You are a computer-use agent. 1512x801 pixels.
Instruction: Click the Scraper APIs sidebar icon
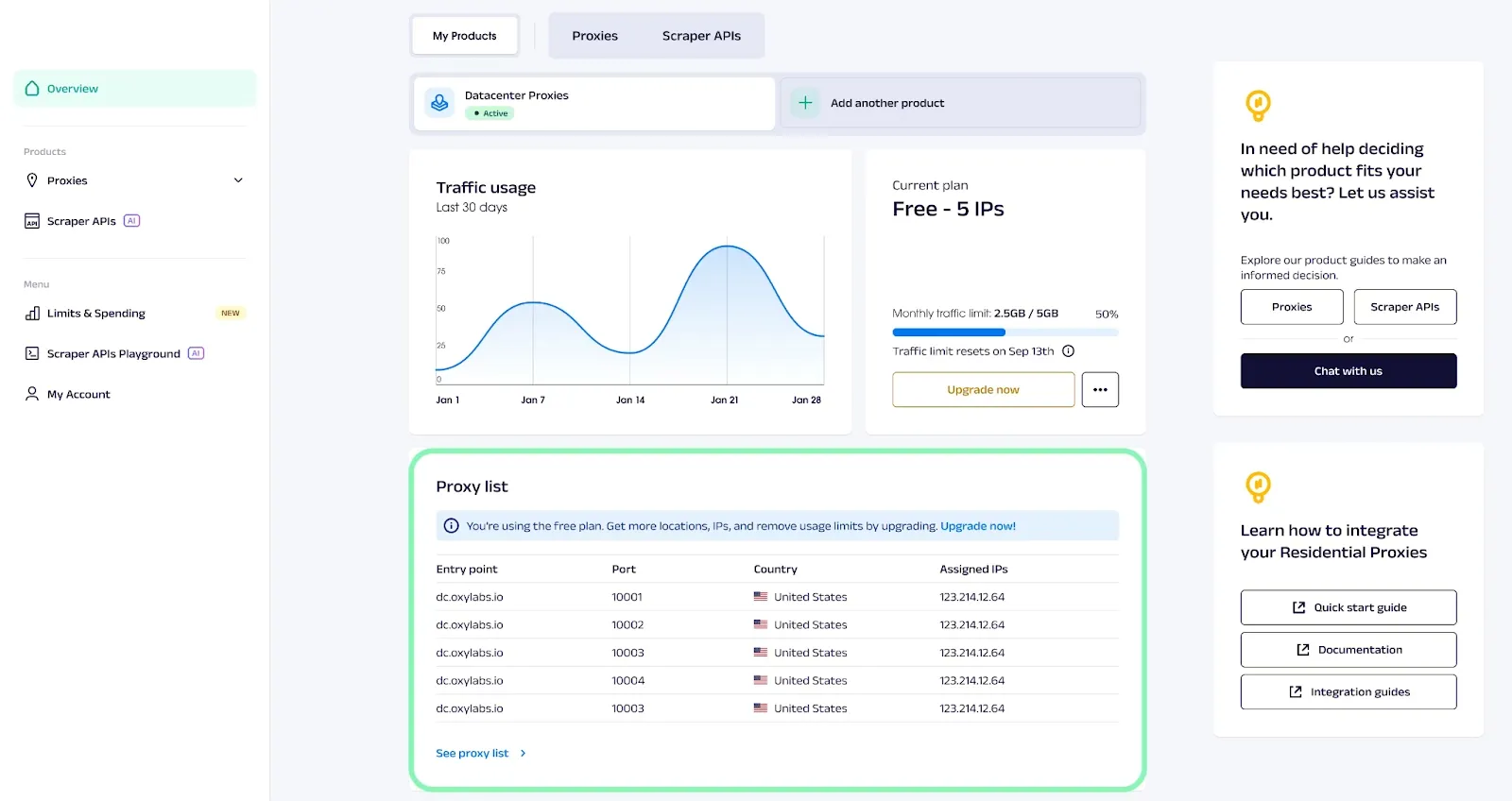tap(32, 221)
